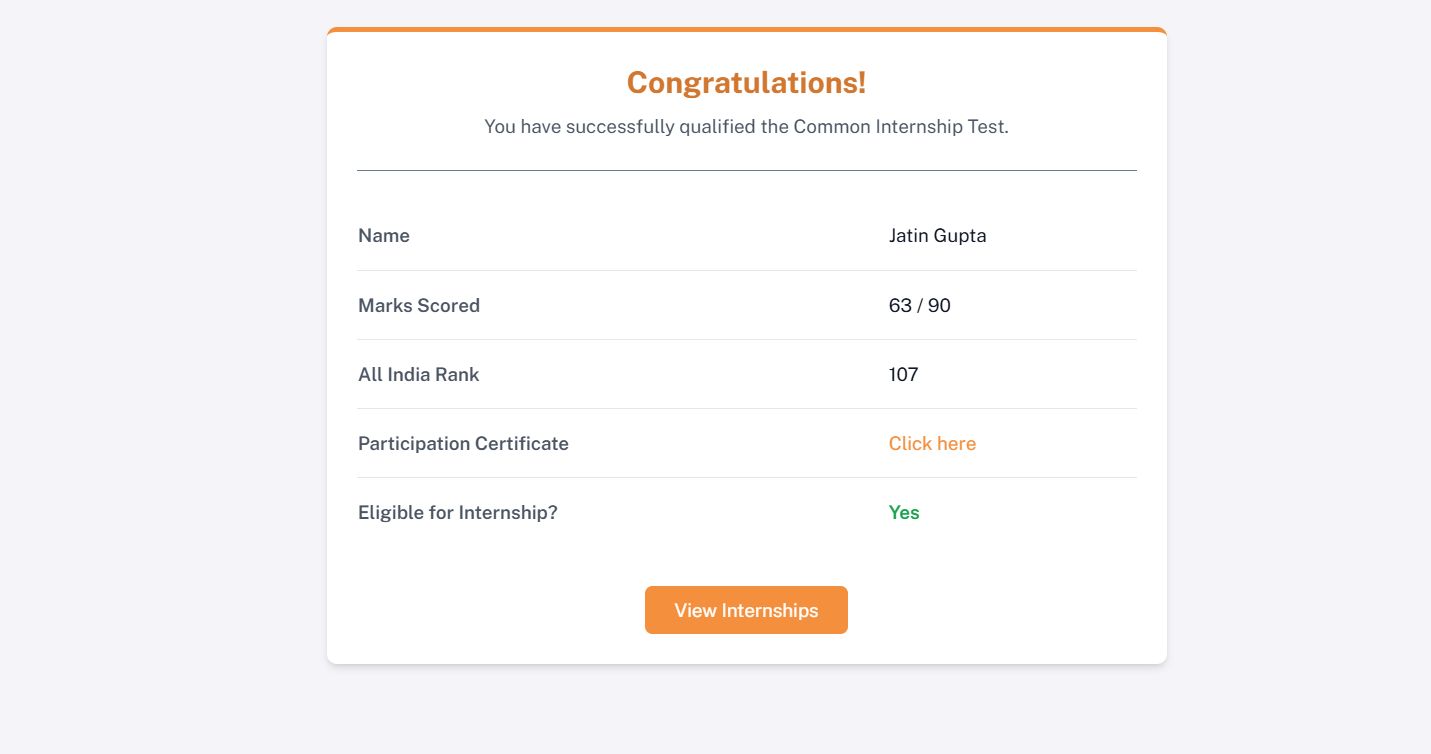Select the name Jatin Gupta
The image size is (1431, 754).
click(x=937, y=235)
